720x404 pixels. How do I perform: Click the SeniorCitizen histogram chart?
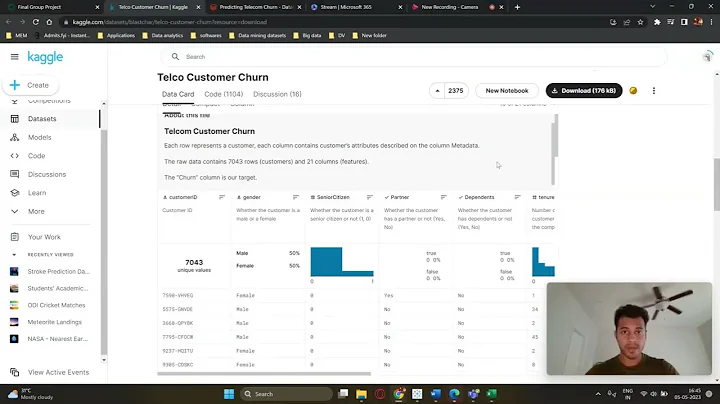(342, 262)
